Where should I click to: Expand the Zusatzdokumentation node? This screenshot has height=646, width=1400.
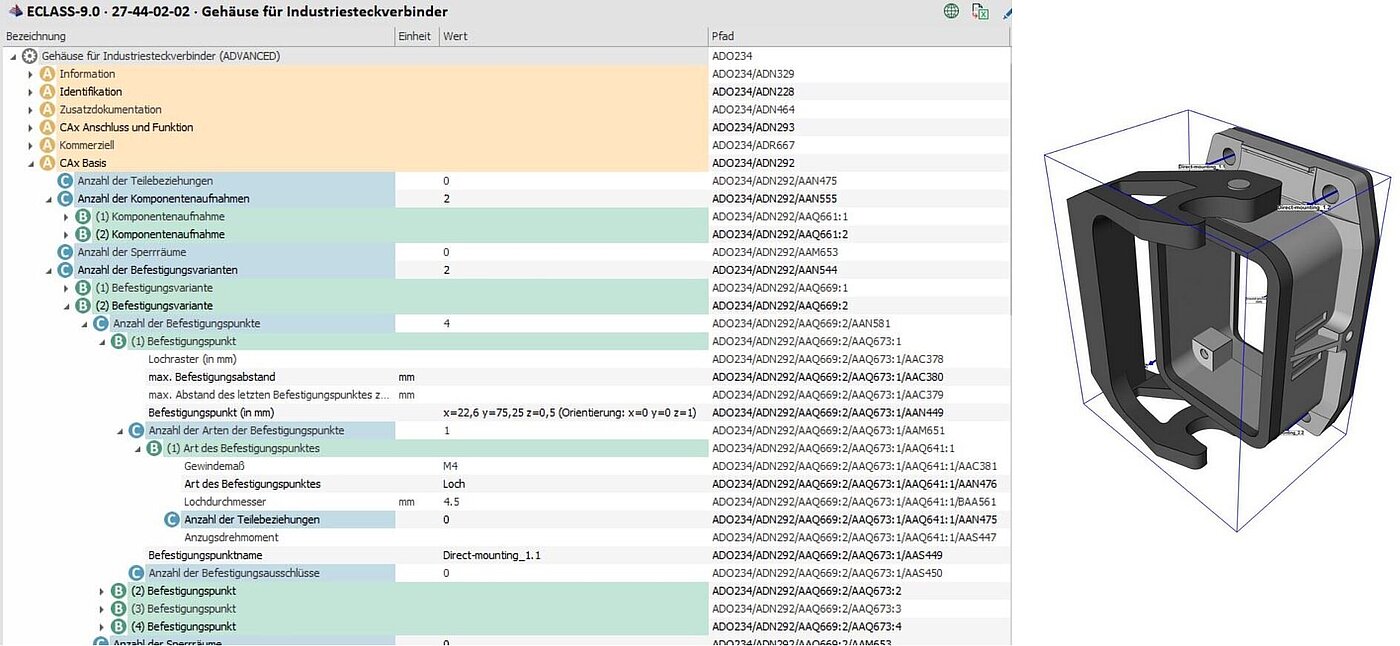coord(31,110)
